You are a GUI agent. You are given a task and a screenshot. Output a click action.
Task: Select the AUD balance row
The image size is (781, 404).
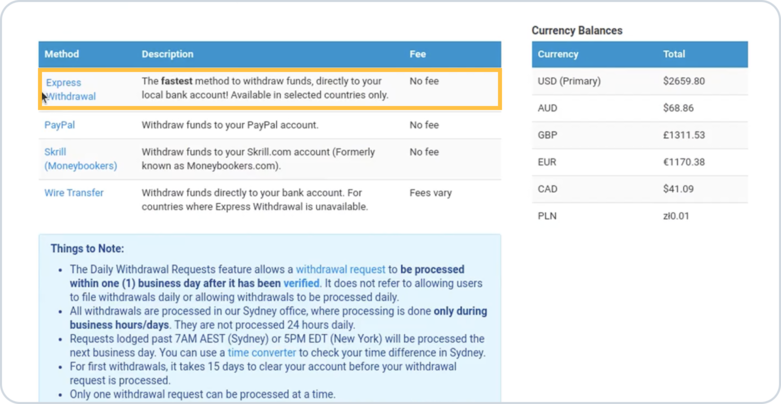pos(640,108)
